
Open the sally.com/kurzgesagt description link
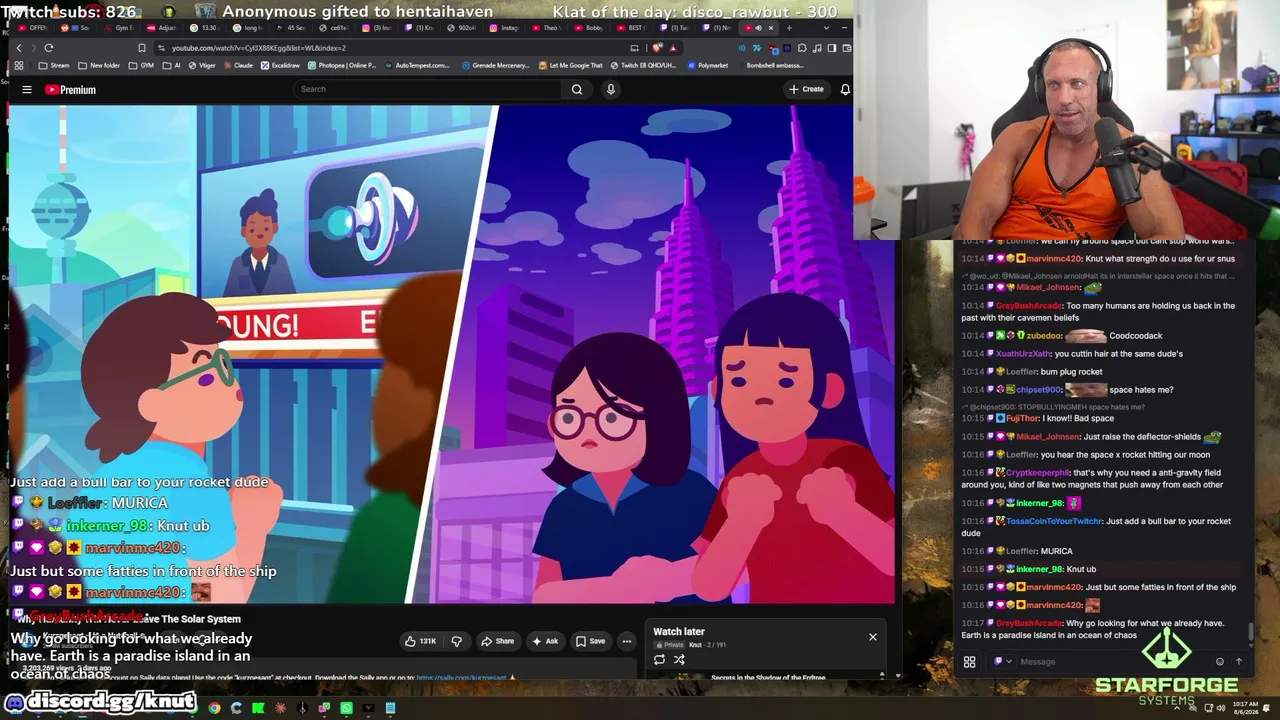pyautogui.click(x=462, y=678)
